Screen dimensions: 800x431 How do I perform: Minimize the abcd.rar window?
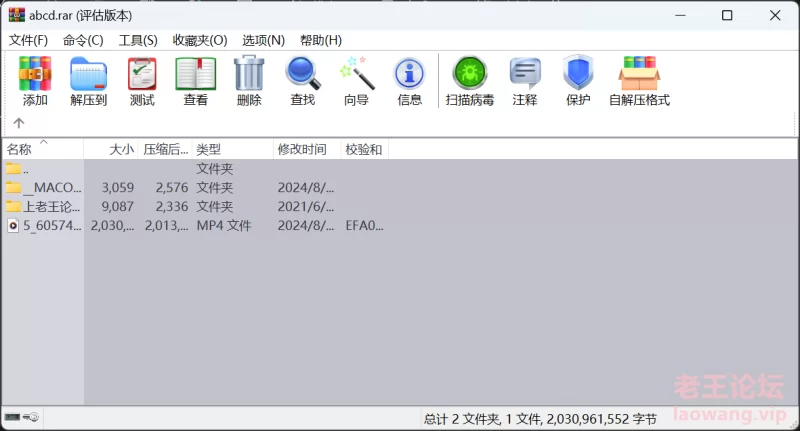[x=680, y=15]
